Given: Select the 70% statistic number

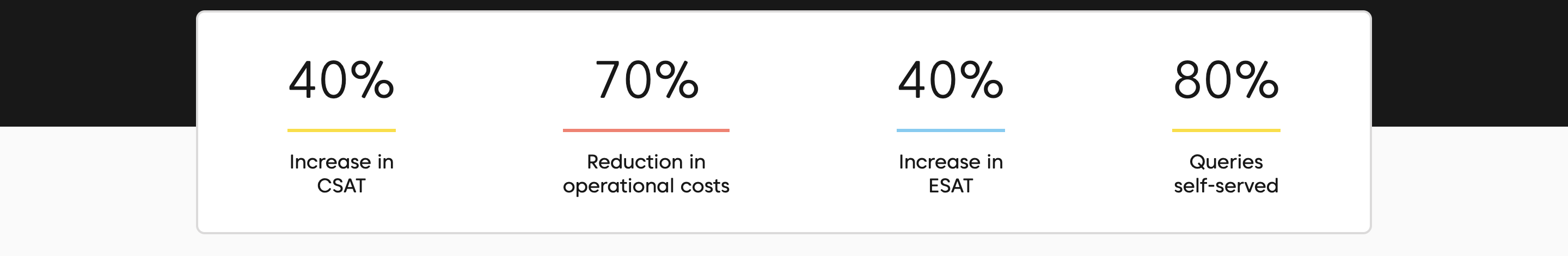Looking at the screenshot, I should tap(646, 80).
